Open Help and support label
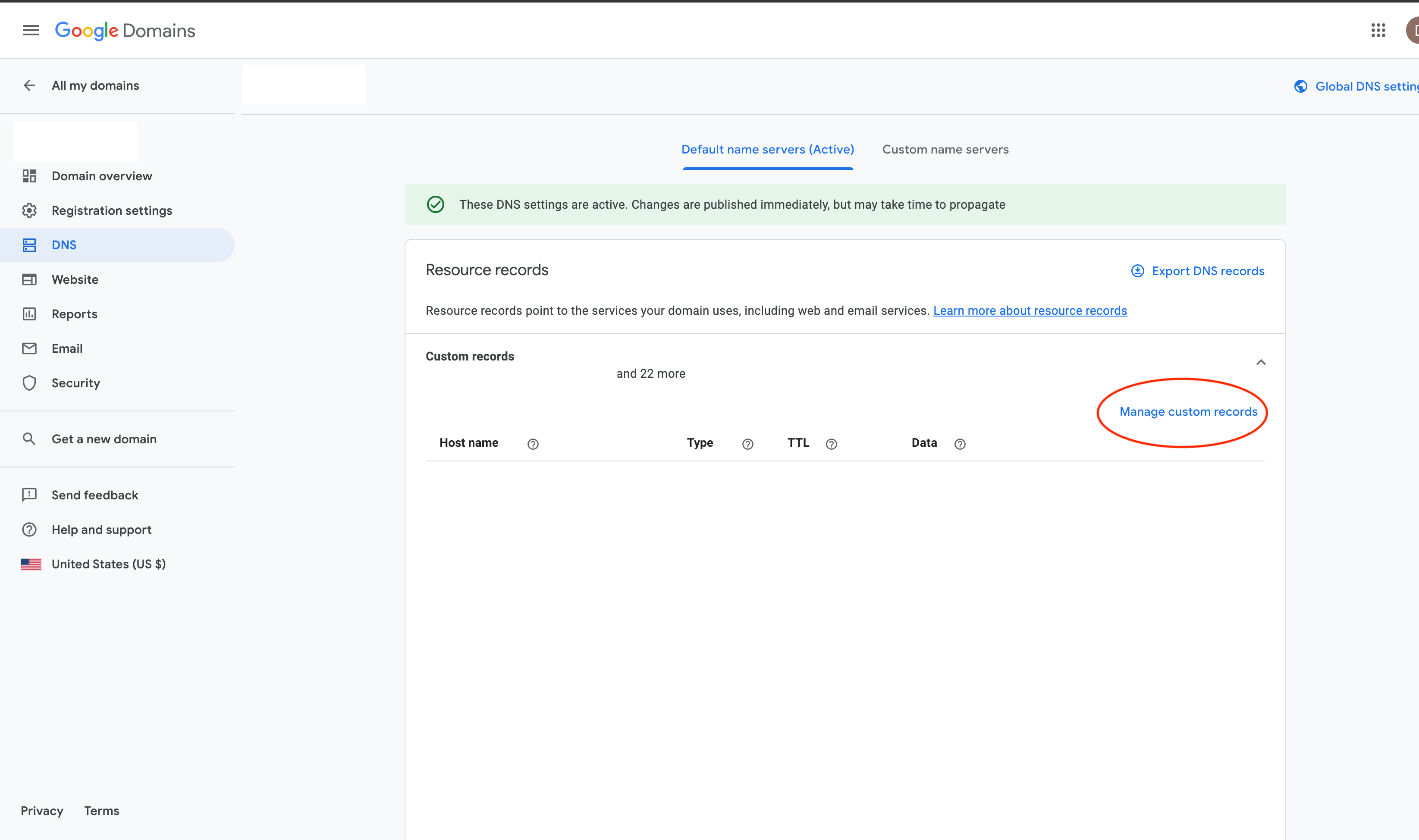1419x840 pixels. [102, 530]
